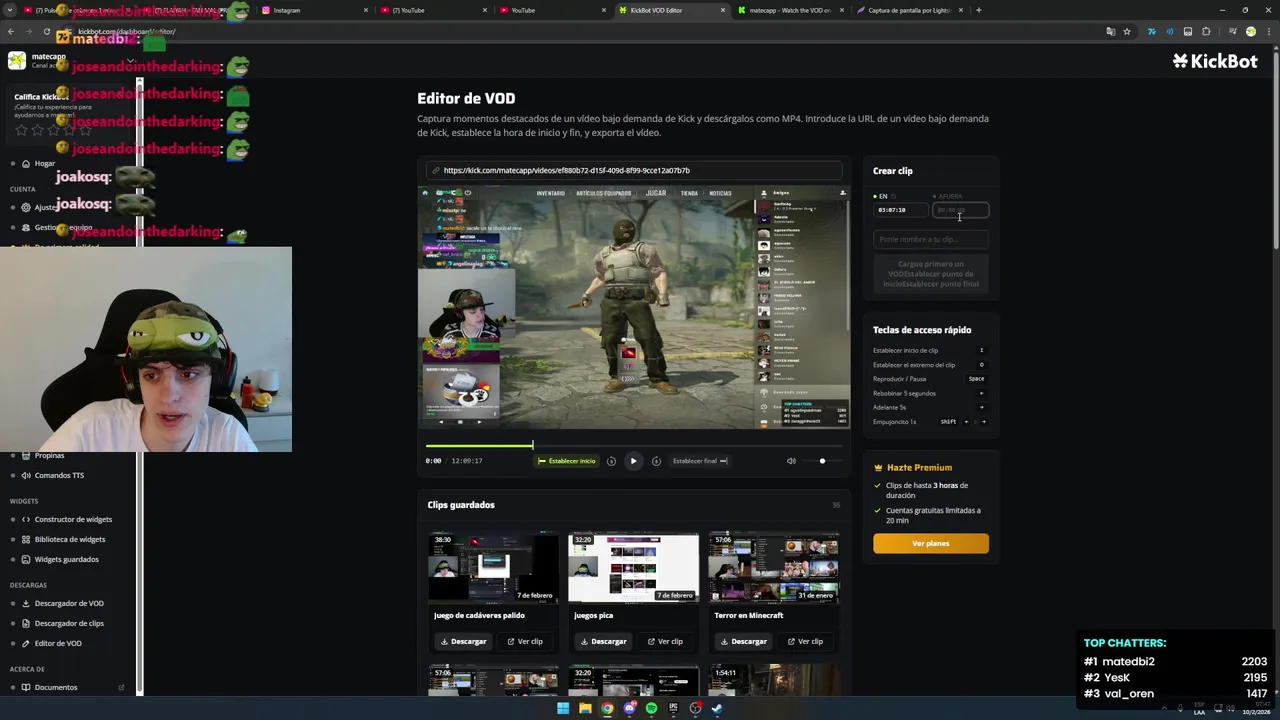Viewport: 1280px width, 720px height.
Task: Click the rewind 5 seconds icon
Action: tap(611, 461)
